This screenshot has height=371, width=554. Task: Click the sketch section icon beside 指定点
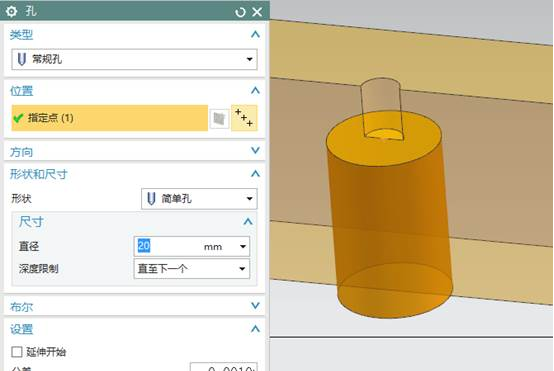[x=219, y=118]
